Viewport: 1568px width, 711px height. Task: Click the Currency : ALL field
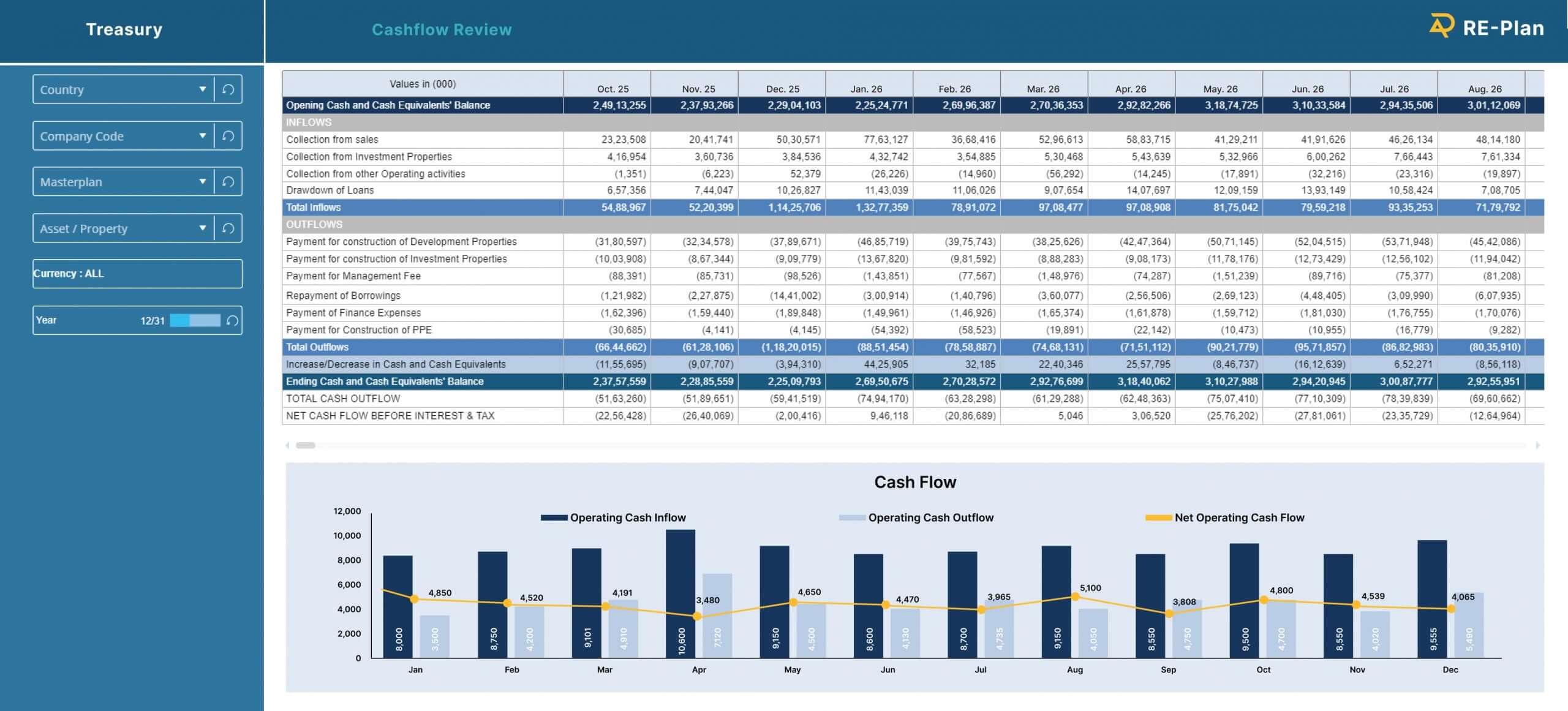137,274
